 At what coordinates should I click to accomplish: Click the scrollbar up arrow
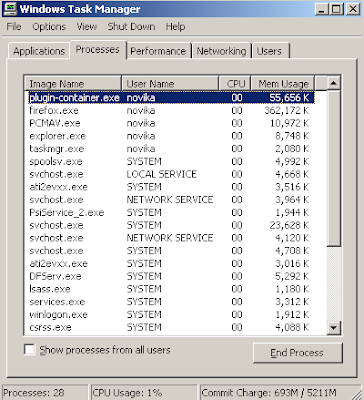click(334, 83)
